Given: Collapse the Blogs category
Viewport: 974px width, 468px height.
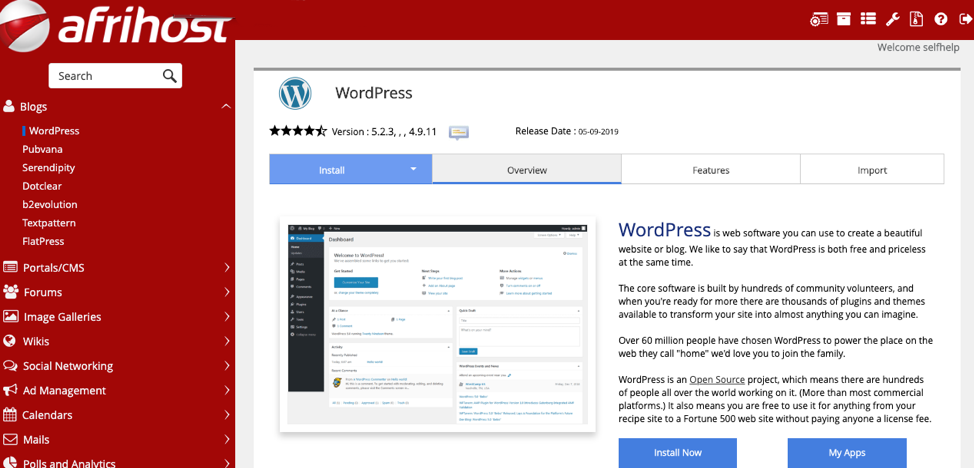Looking at the screenshot, I should [226, 106].
